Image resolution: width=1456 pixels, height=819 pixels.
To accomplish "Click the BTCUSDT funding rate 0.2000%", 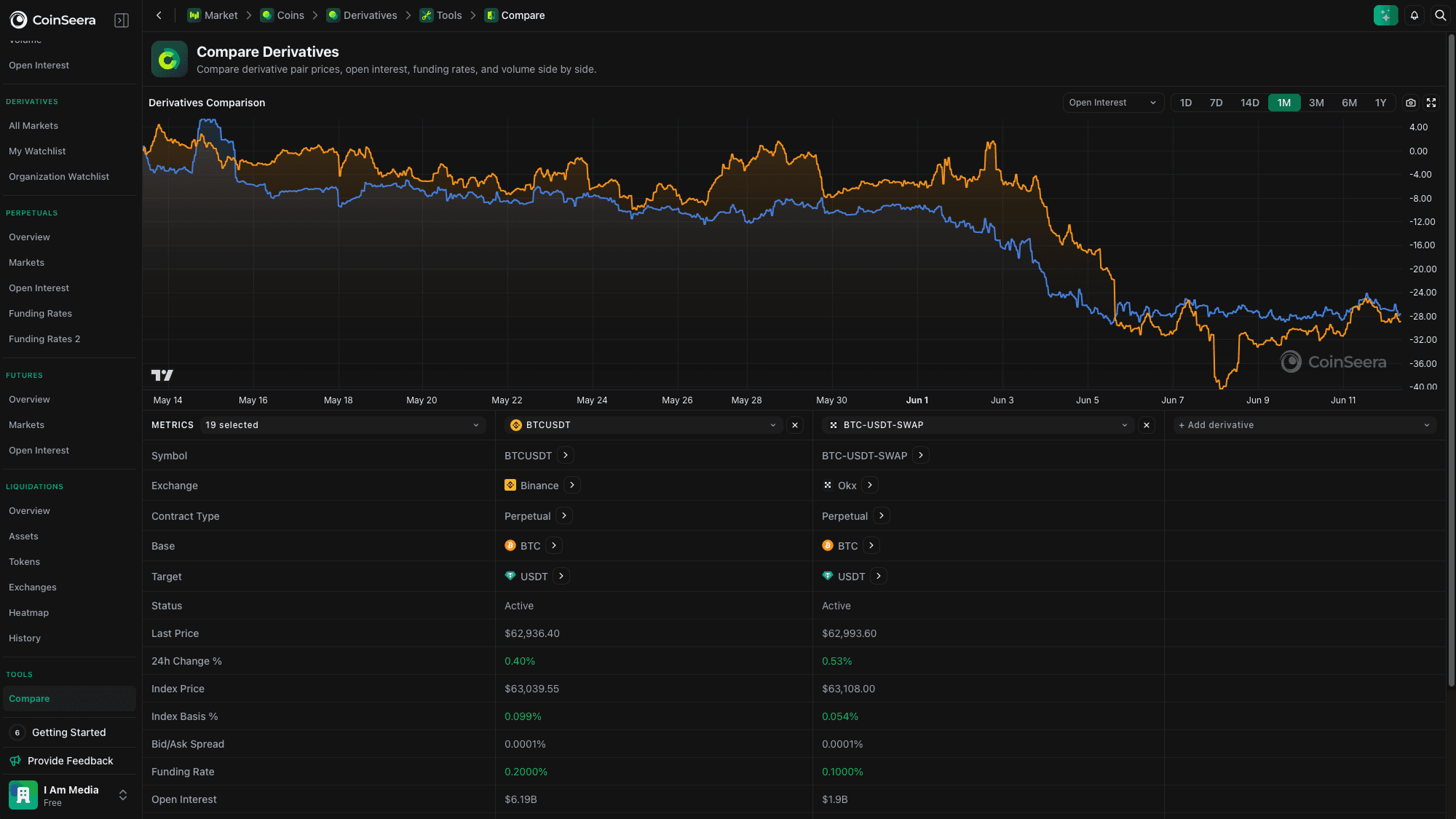I will point(526,772).
